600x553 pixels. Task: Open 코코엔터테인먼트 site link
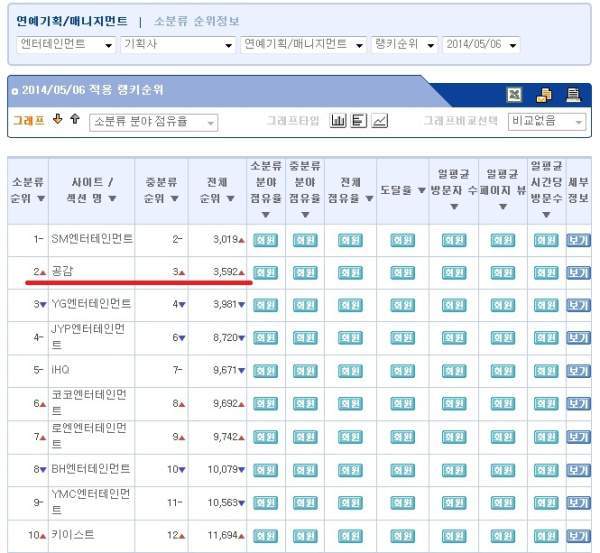point(89,403)
